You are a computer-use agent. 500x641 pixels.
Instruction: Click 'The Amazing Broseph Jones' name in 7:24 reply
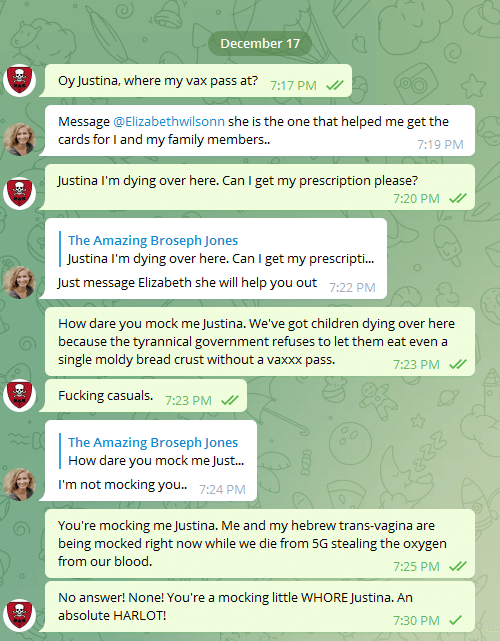click(x=153, y=442)
